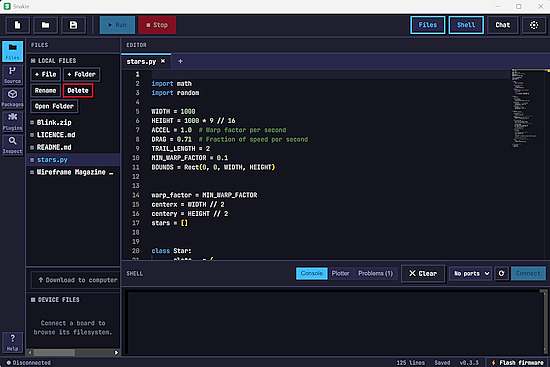Toggle the Shell panel button

tap(466, 25)
